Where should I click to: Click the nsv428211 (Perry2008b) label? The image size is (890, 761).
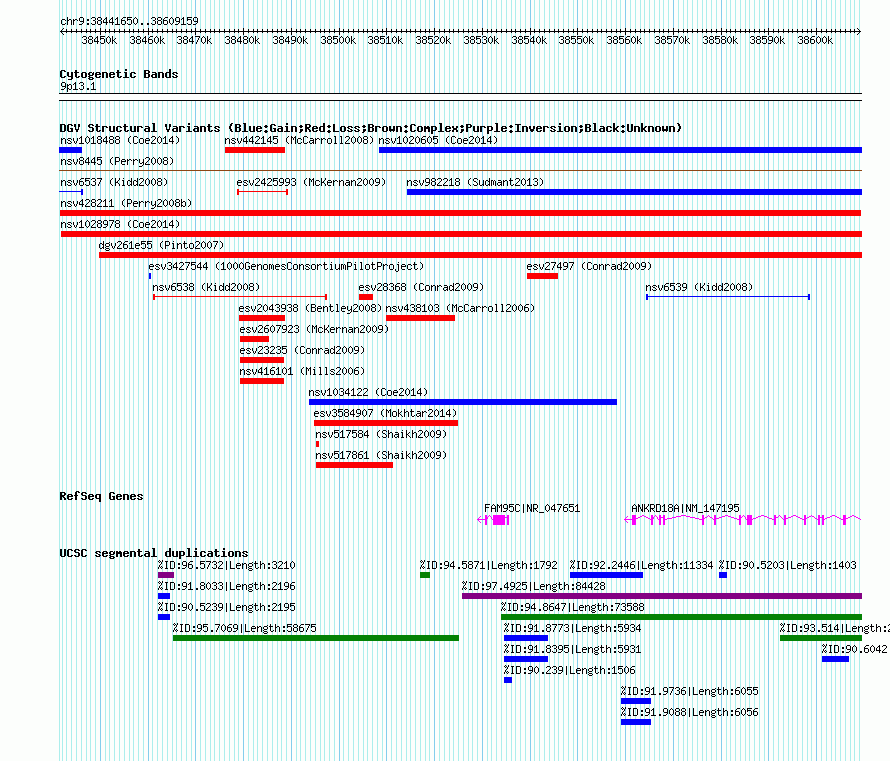[126, 203]
